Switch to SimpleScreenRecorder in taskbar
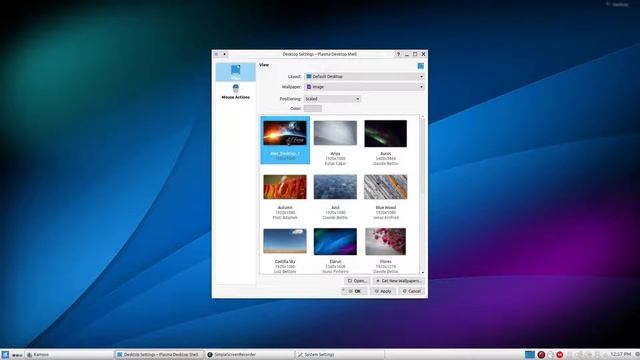Image resolution: width=640 pixels, height=360 pixels. point(249,355)
